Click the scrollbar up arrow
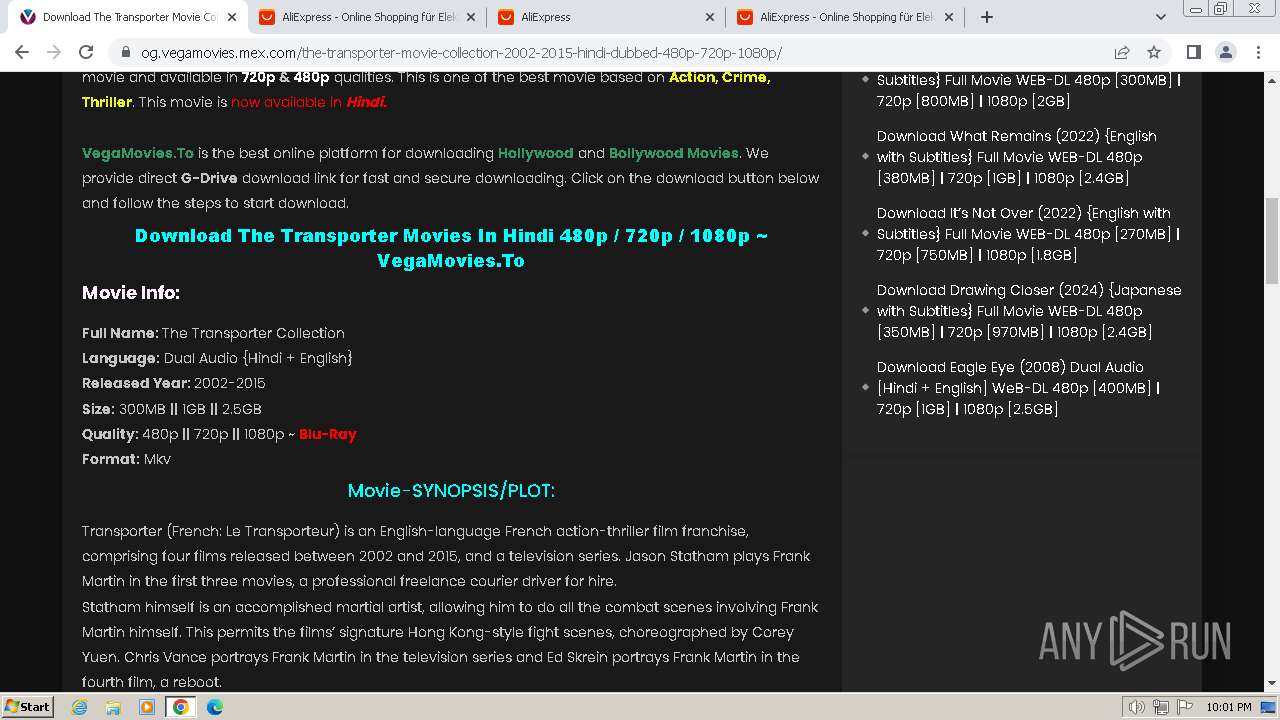Image resolution: width=1280 pixels, height=720 pixels. point(1272,80)
